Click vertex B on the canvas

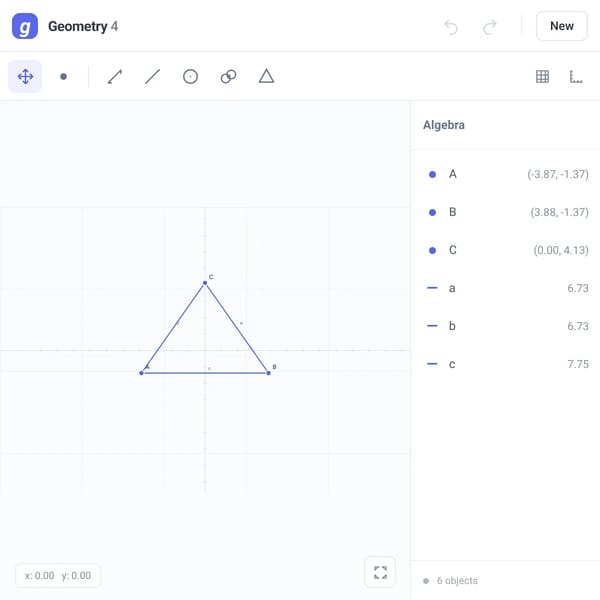pos(268,373)
